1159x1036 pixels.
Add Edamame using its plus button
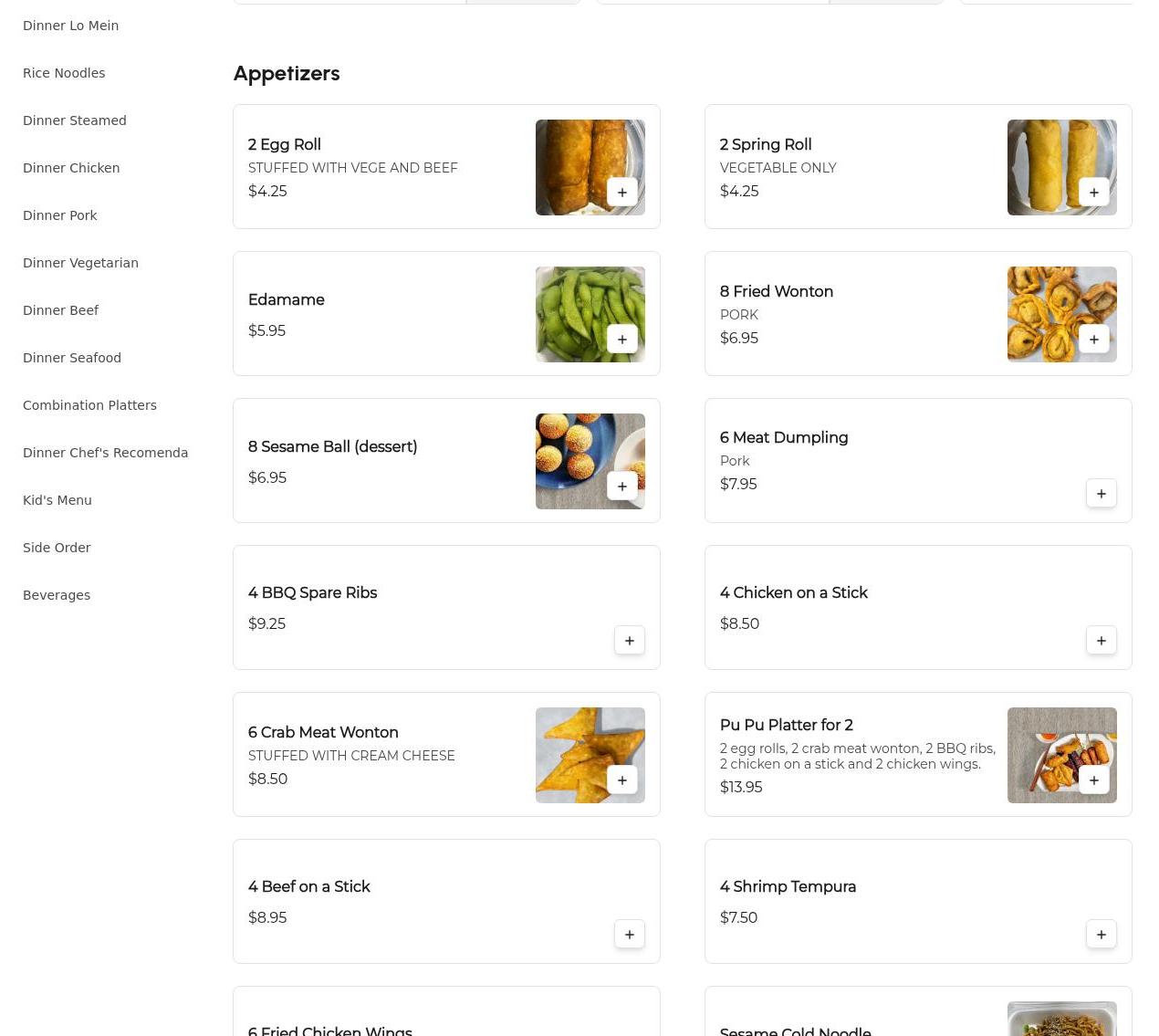point(621,339)
